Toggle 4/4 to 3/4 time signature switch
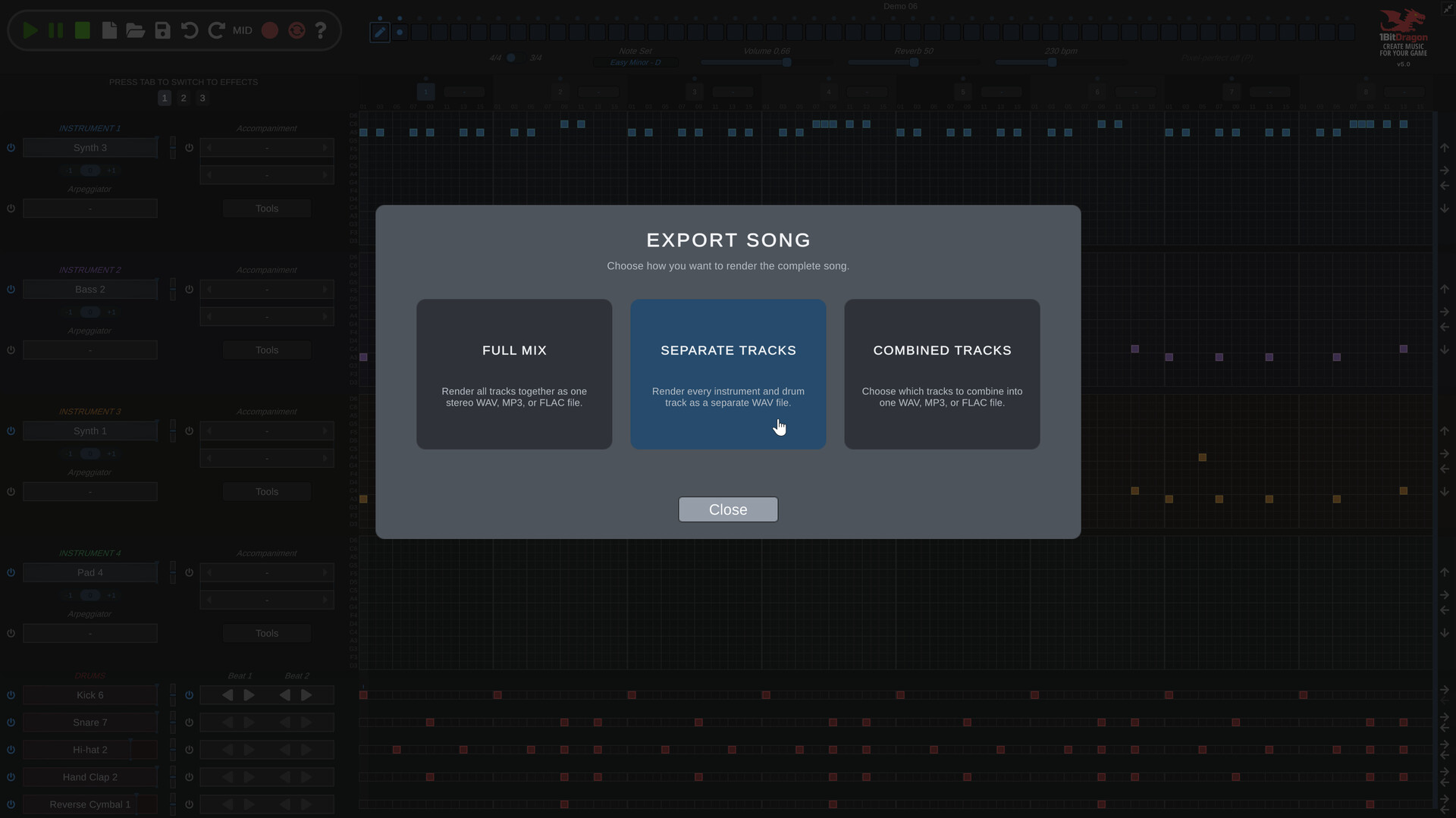This screenshot has height=818, width=1456. click(515, 58)
